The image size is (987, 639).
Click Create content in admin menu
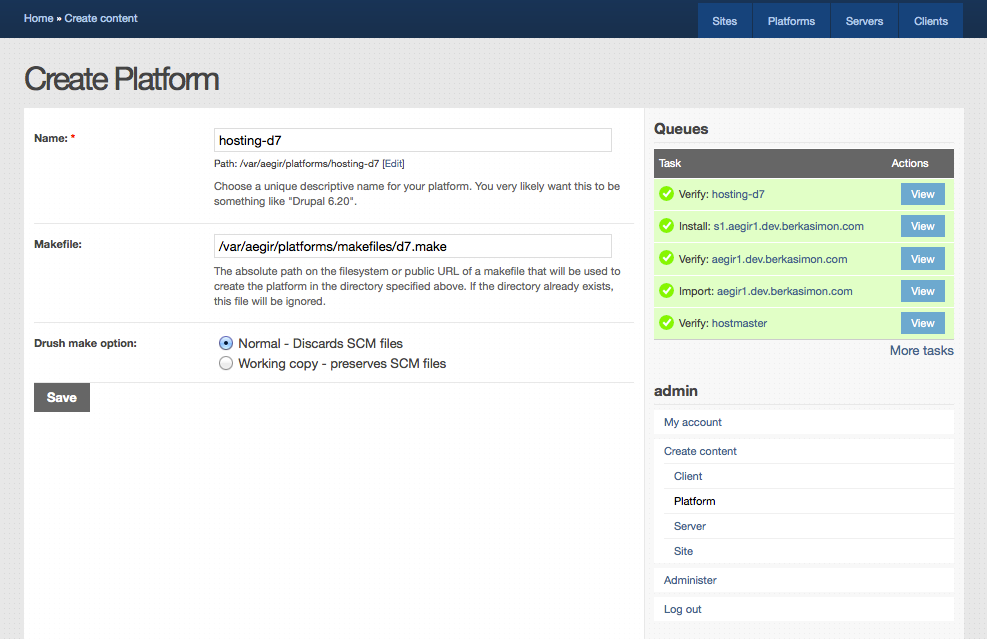[x=700, y=451]
